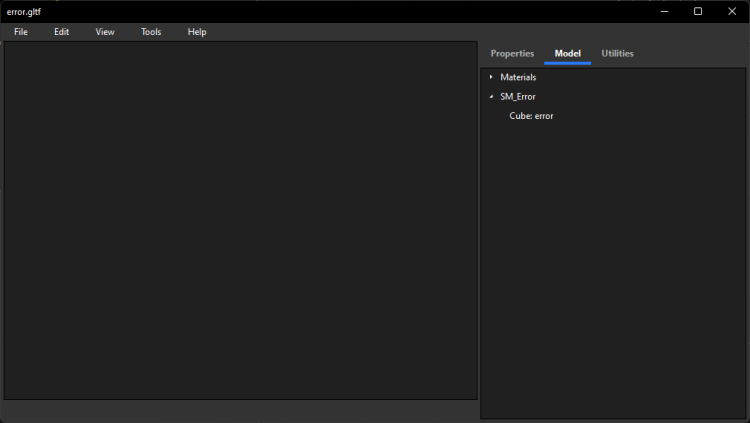
Task: Open the File menu
Action: [21, 32]
